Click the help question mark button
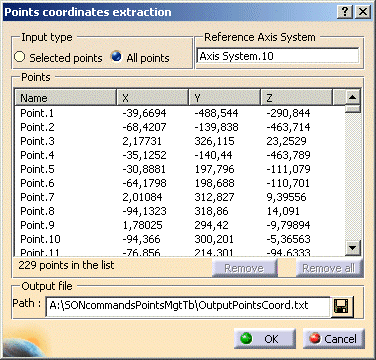 (345, 12)
